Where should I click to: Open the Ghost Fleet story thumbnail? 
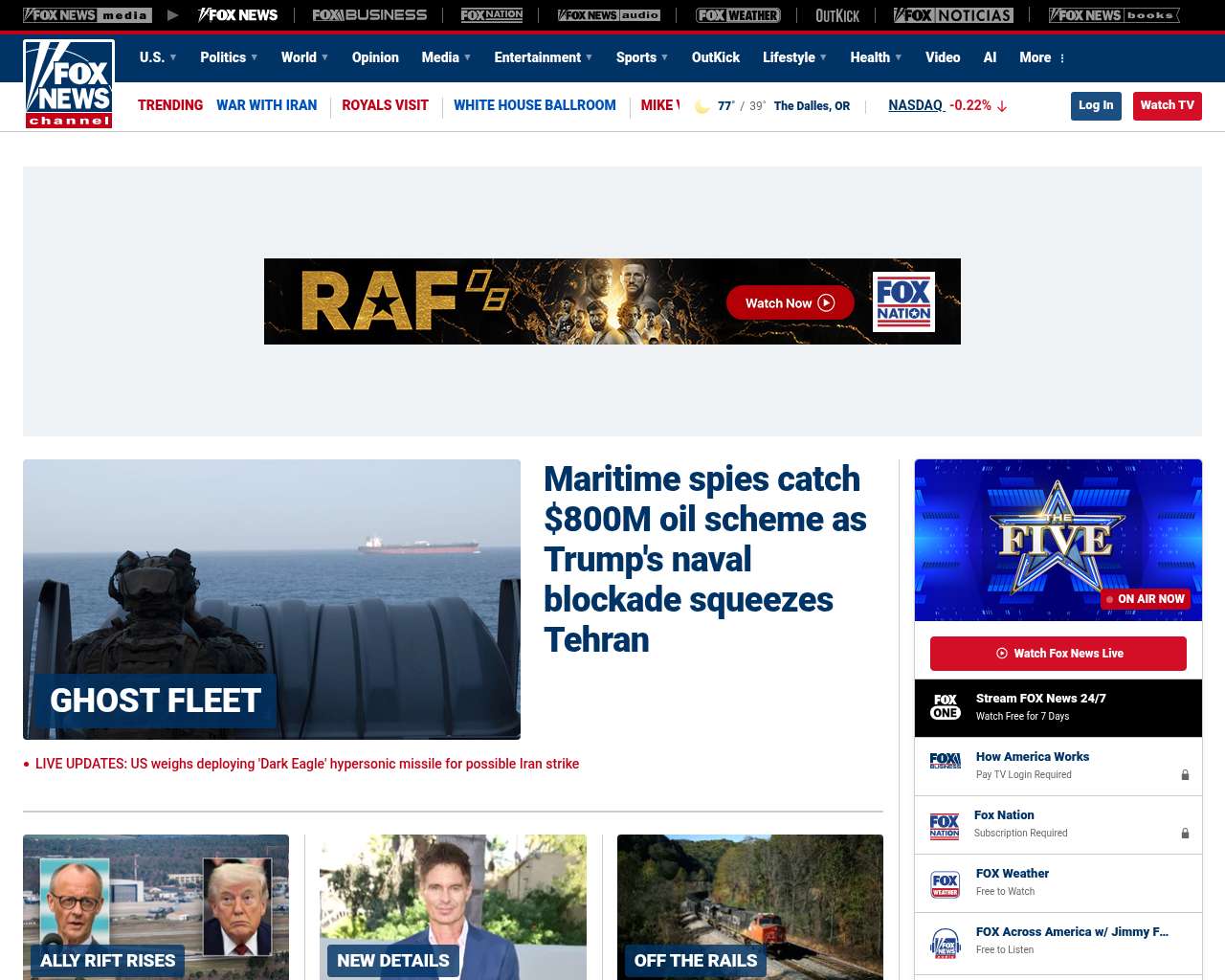pos(272,599)
